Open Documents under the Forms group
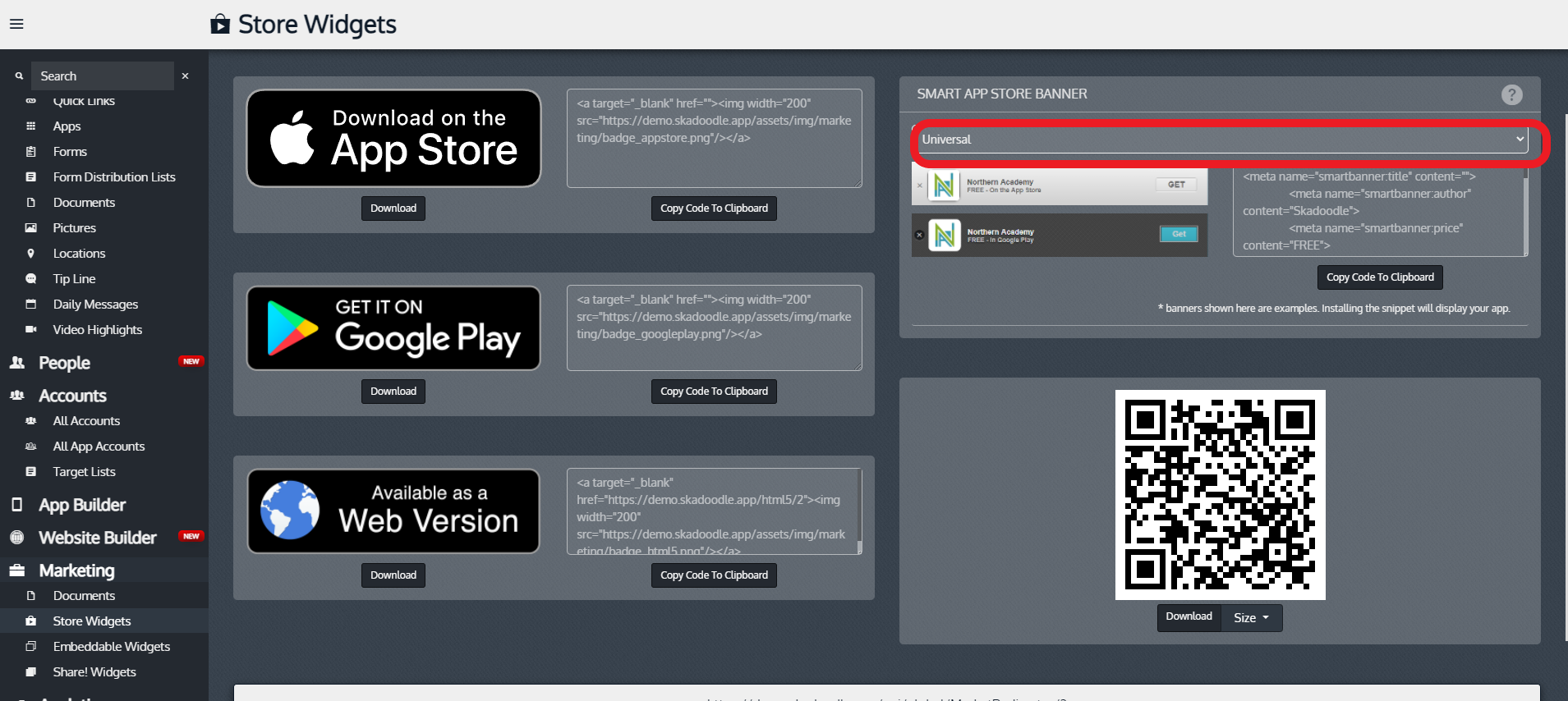 84,203
